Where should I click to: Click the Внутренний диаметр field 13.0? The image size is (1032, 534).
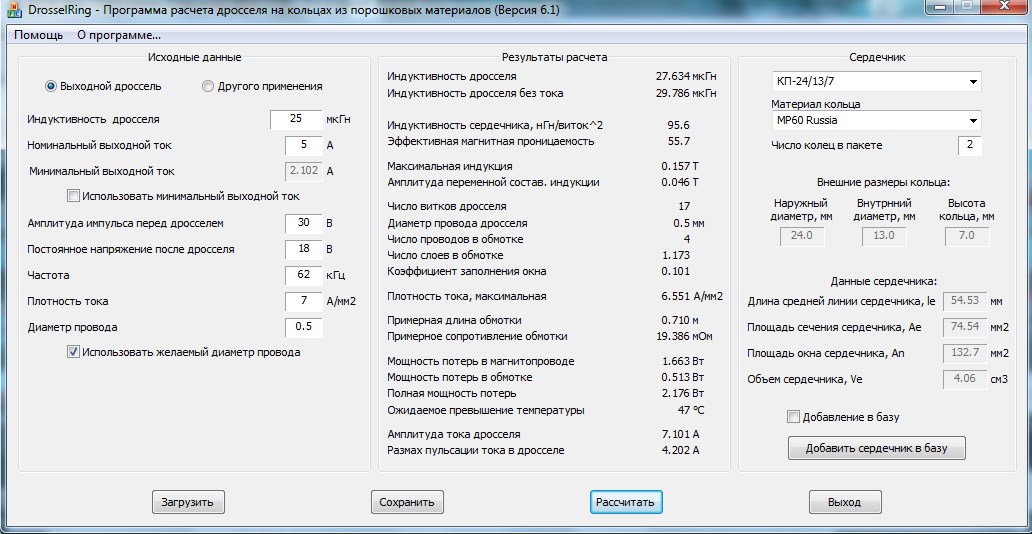pyautogui.click(x=883, y=236)
